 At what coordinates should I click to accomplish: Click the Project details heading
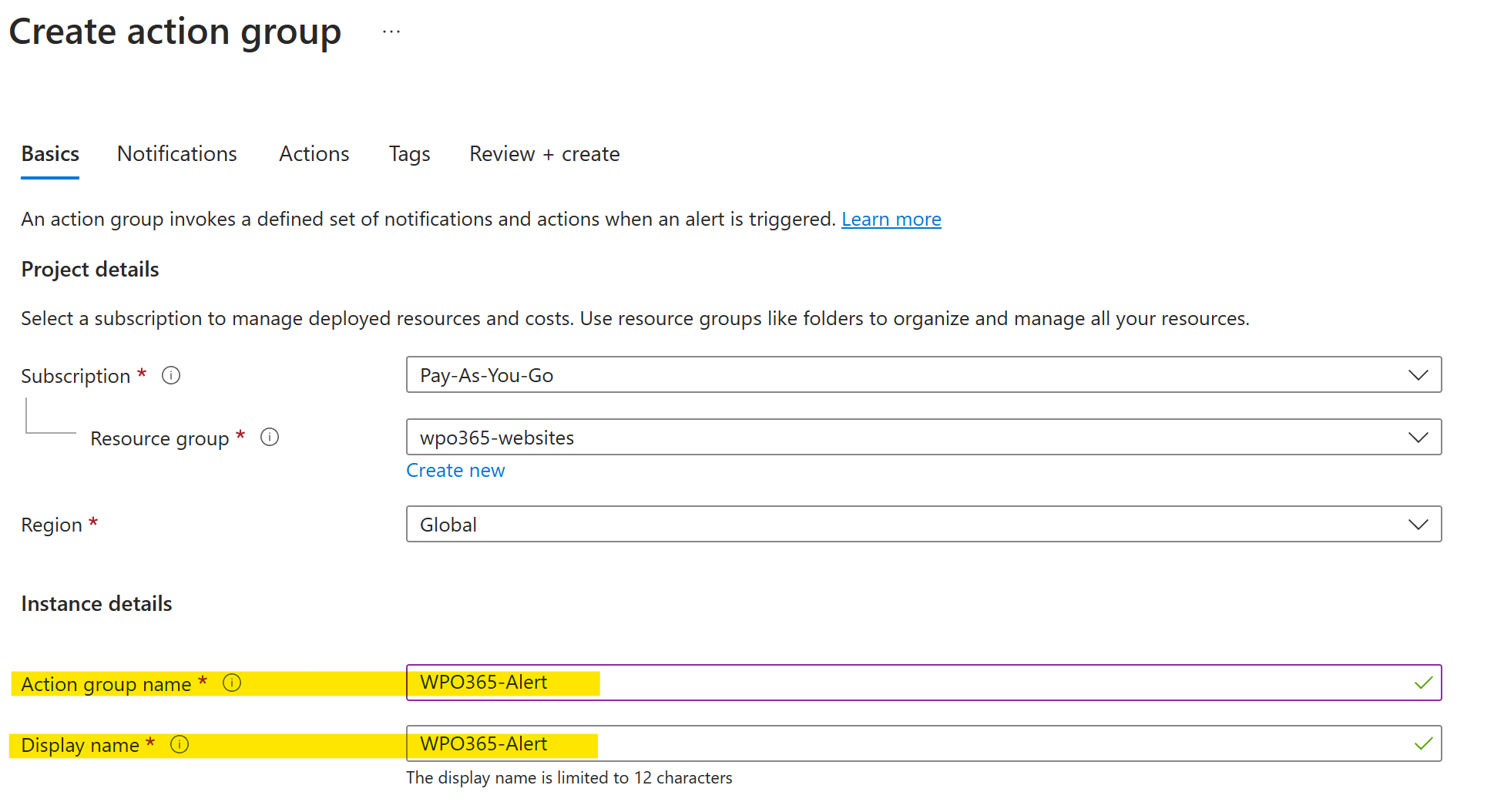90,270
